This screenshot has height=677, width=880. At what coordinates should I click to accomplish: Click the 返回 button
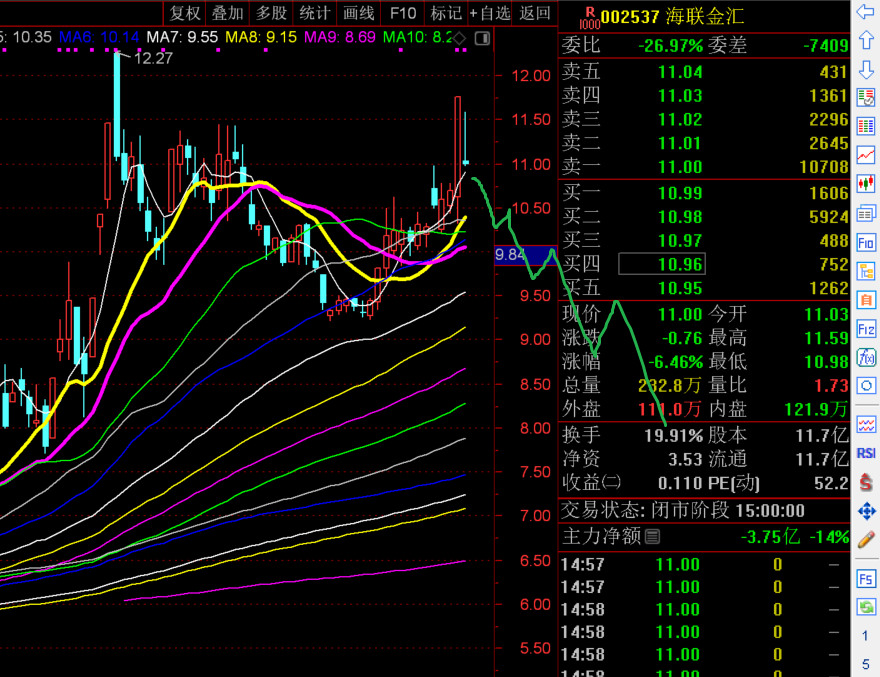pyautogui.click(x=534, y=13)
